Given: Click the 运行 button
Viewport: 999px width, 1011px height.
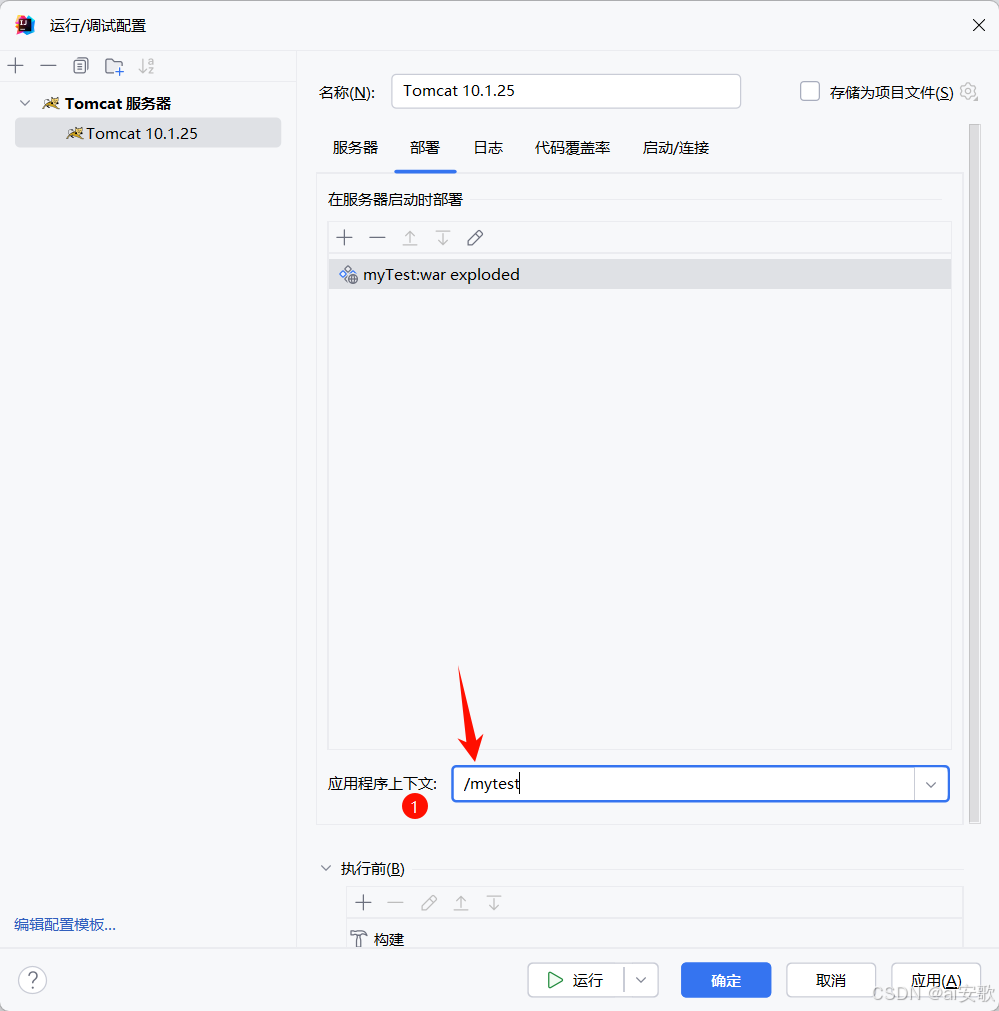Looking at the screenshot, I should 576,980.
